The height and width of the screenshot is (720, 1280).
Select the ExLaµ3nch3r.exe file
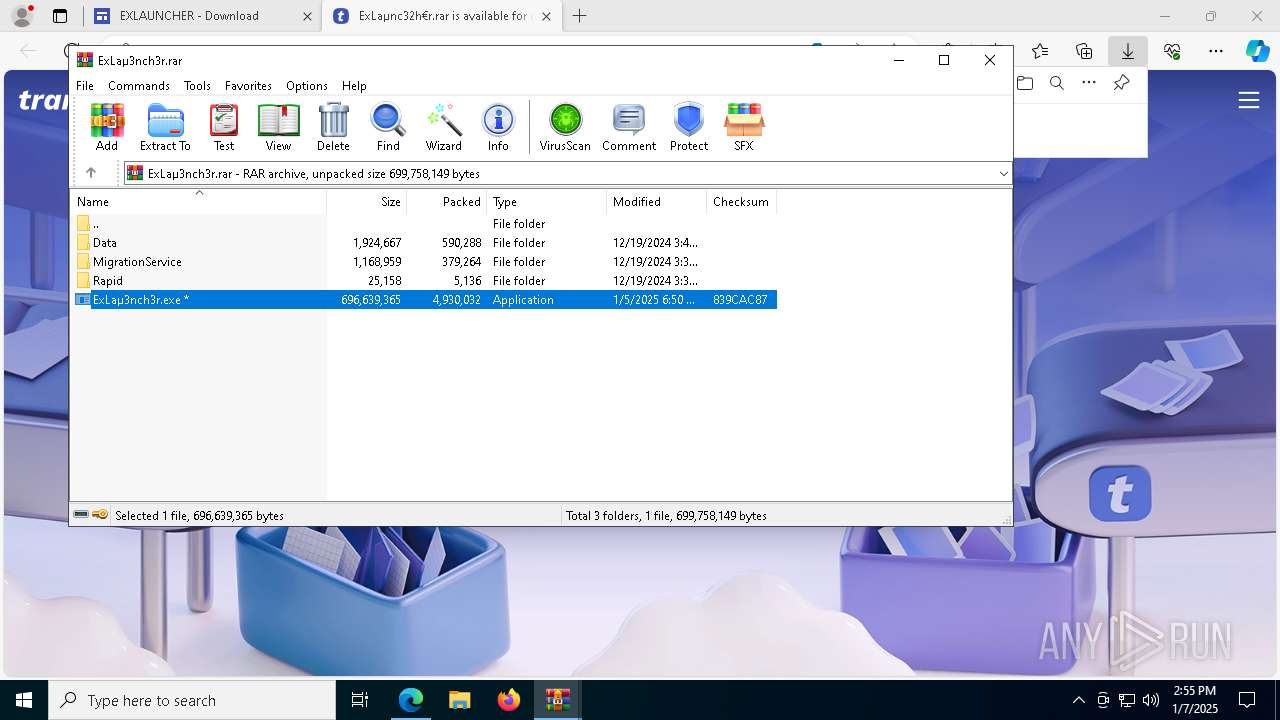point(424,300)
